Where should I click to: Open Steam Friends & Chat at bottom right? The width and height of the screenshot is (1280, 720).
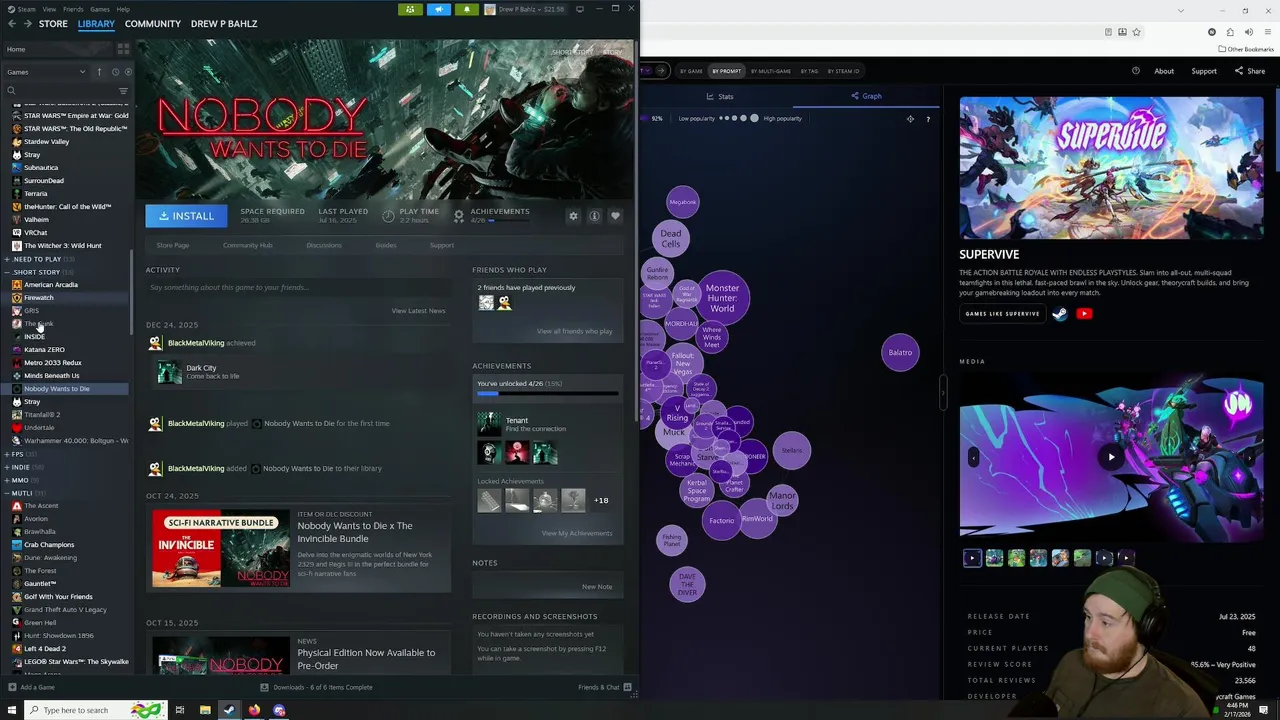pyautogui.click(x=604, y=687)
